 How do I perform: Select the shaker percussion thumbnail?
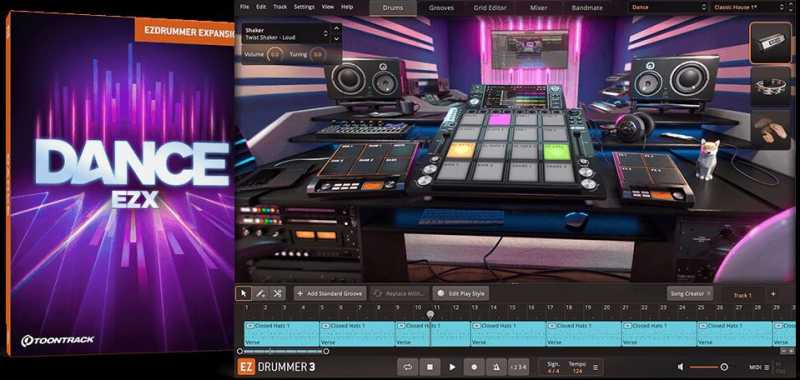771,43
